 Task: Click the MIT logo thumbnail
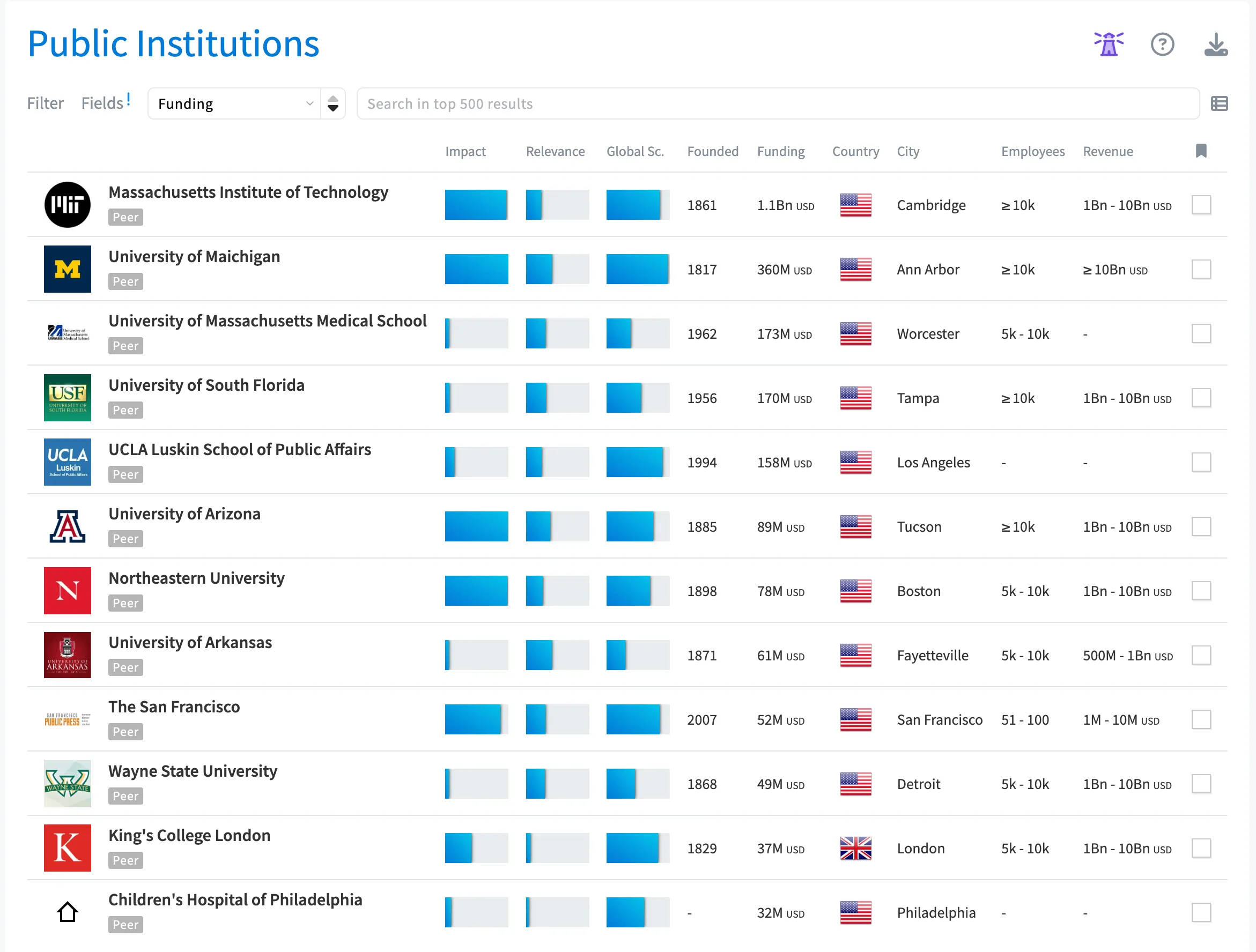coord(67,204)
